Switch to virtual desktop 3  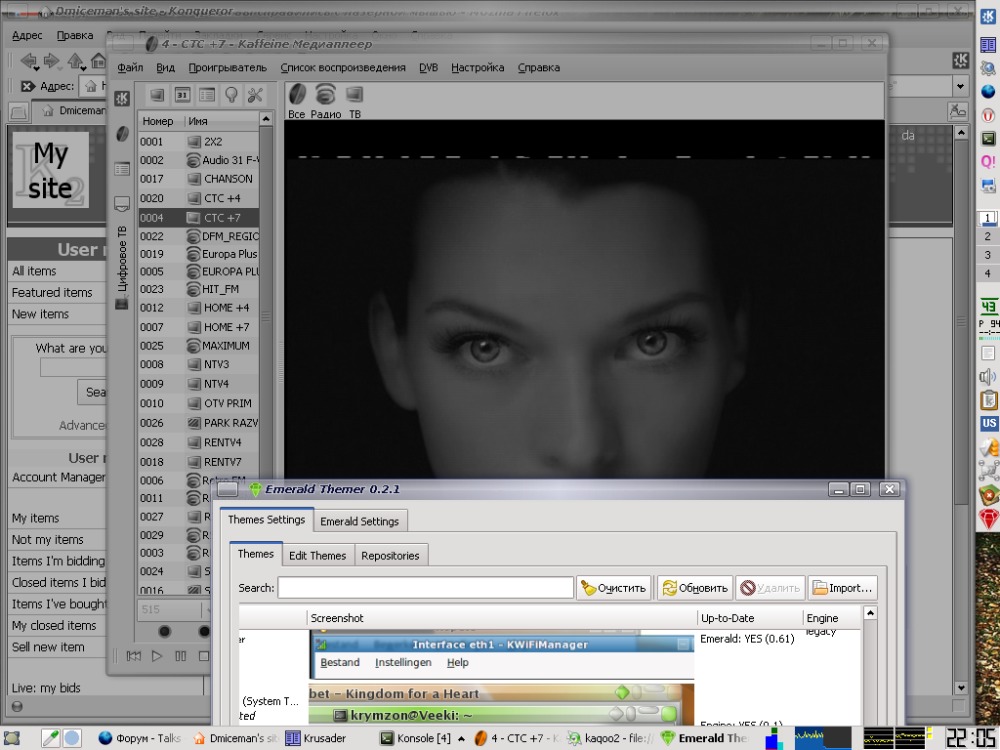(988, 254)
